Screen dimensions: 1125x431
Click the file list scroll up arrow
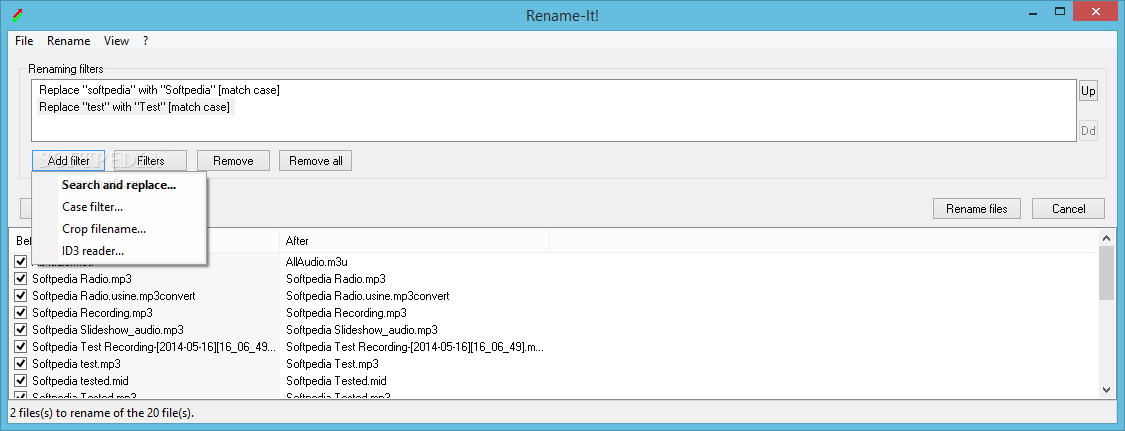pyautogui.click(x=1106, y=238)
